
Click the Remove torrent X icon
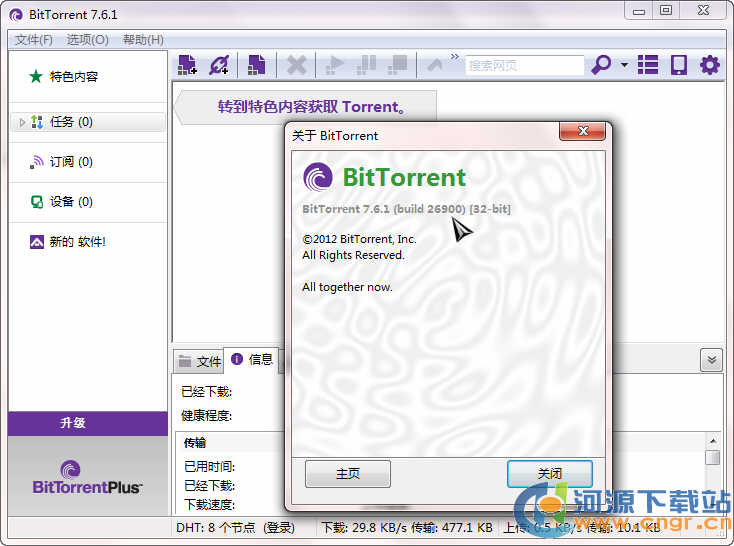coord(296,65)
